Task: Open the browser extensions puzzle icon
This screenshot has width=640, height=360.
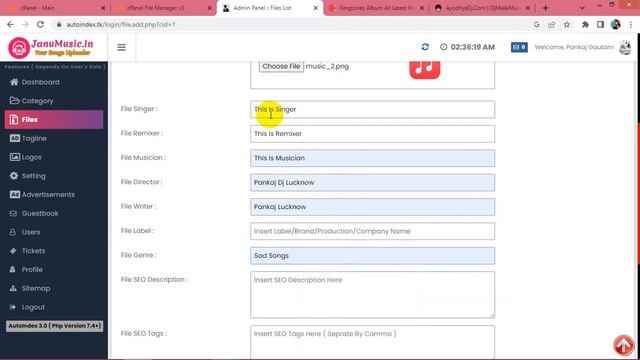Action: pyautogui.click(x=585, y=24)
